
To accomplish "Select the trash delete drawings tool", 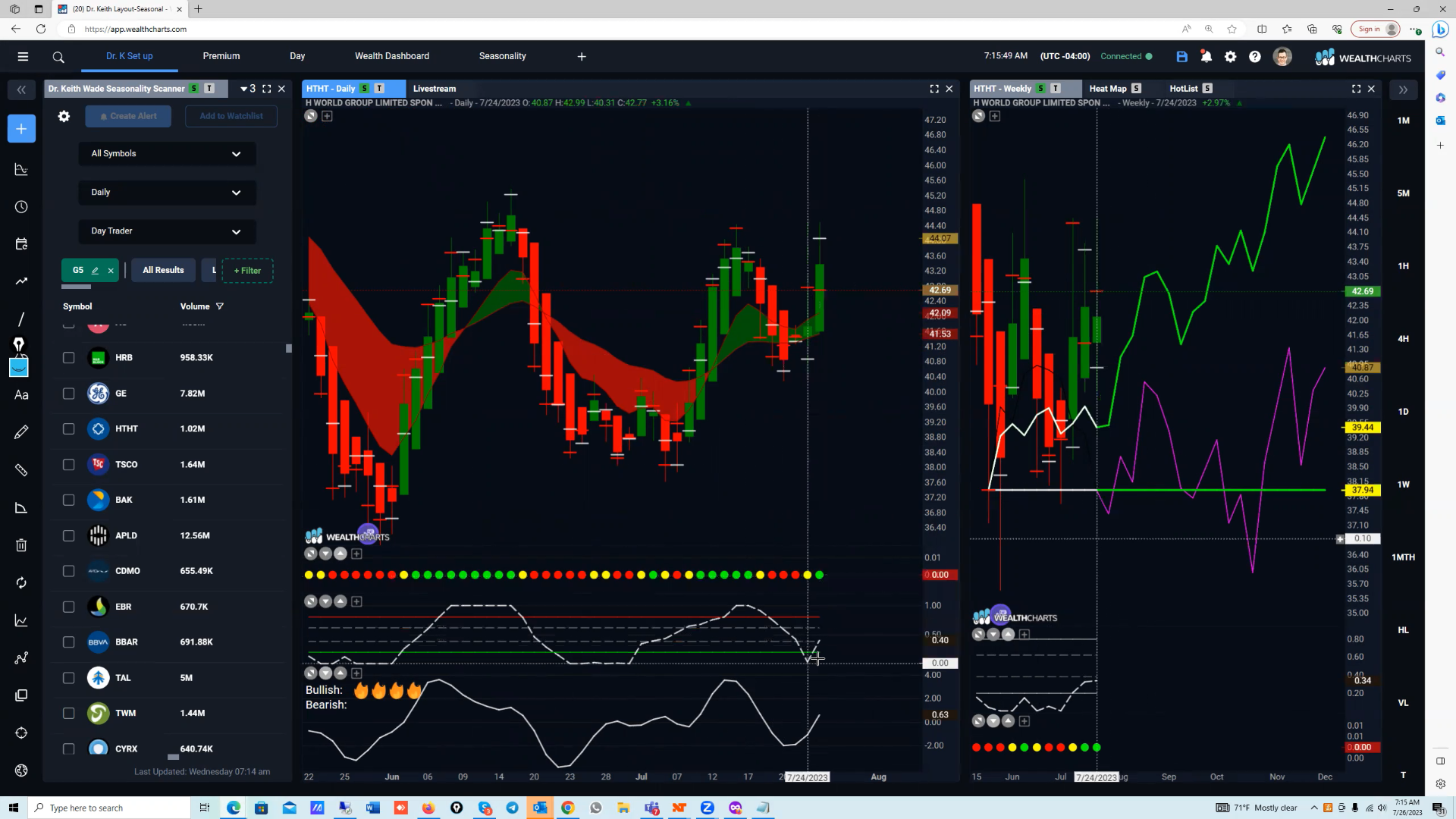I will 21,545.
